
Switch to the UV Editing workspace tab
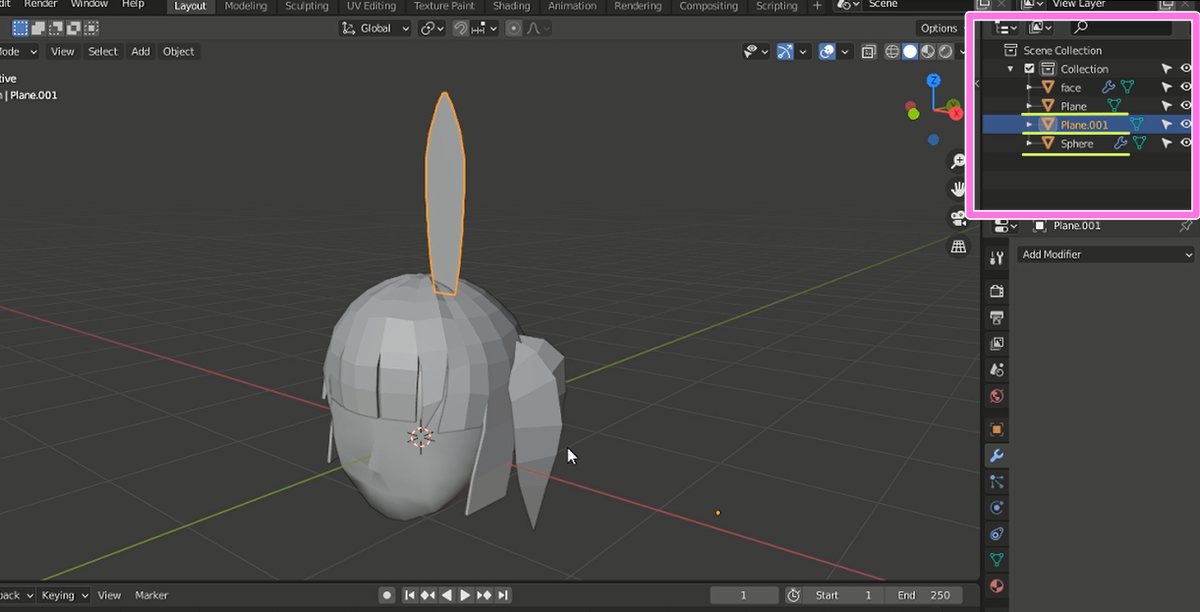pyautogui.click(x=371, y=6)
